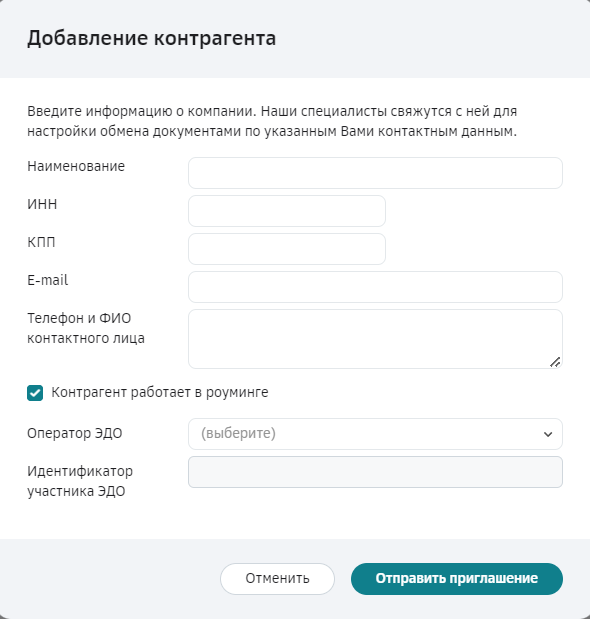Click the Наименование label
The width and height of the screenshot is (590, 619).
click(x=76, y=166)
